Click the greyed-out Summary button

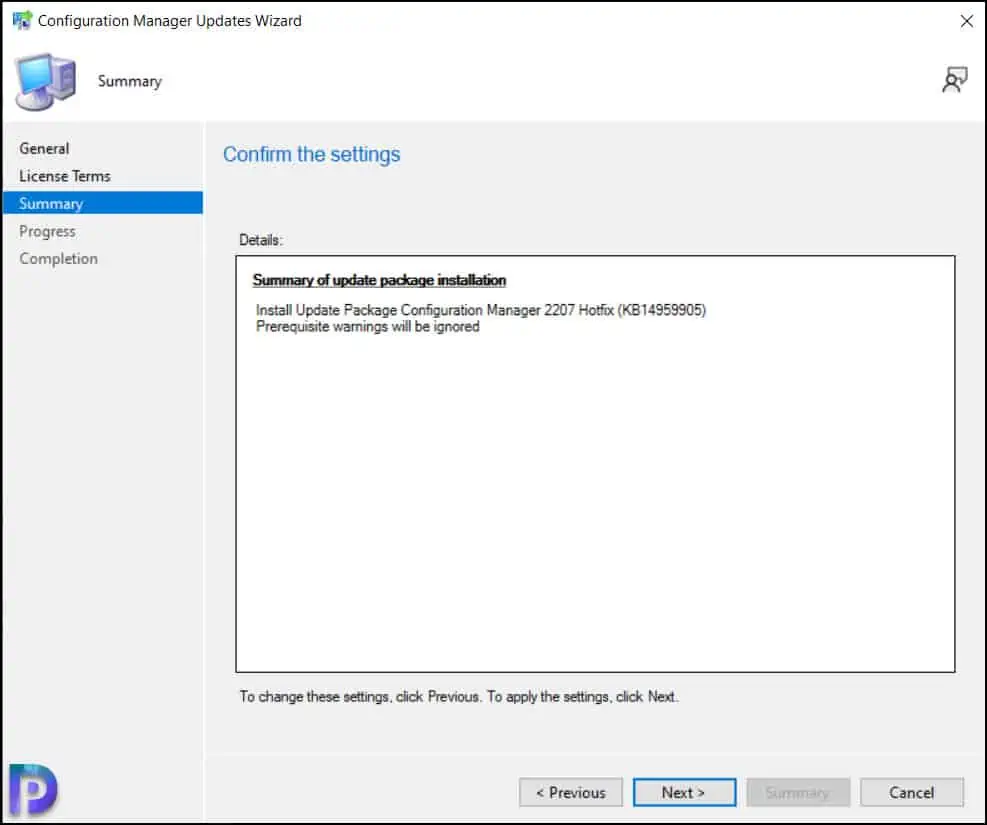tap(798, 792)
